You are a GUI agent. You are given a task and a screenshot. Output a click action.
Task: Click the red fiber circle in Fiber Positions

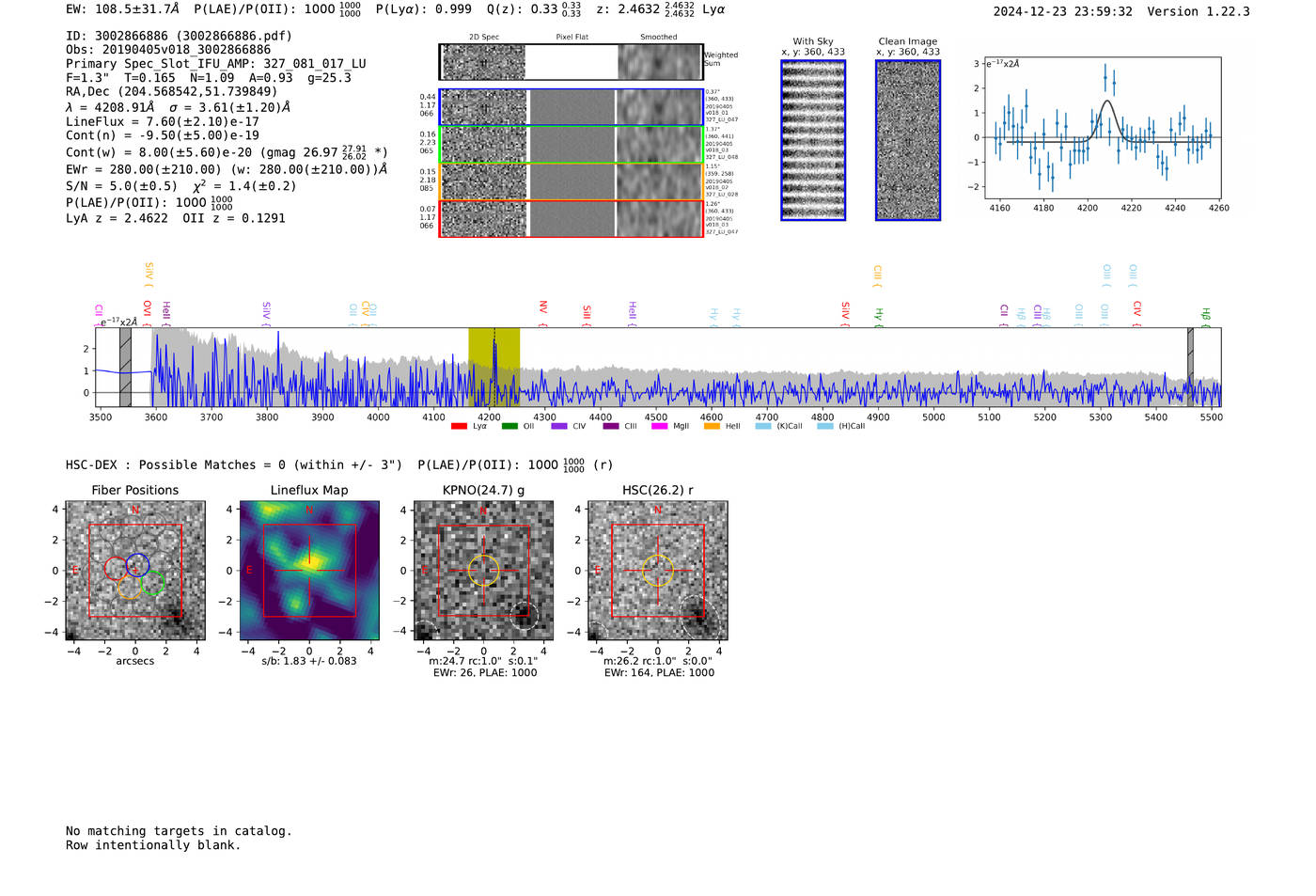116,568
